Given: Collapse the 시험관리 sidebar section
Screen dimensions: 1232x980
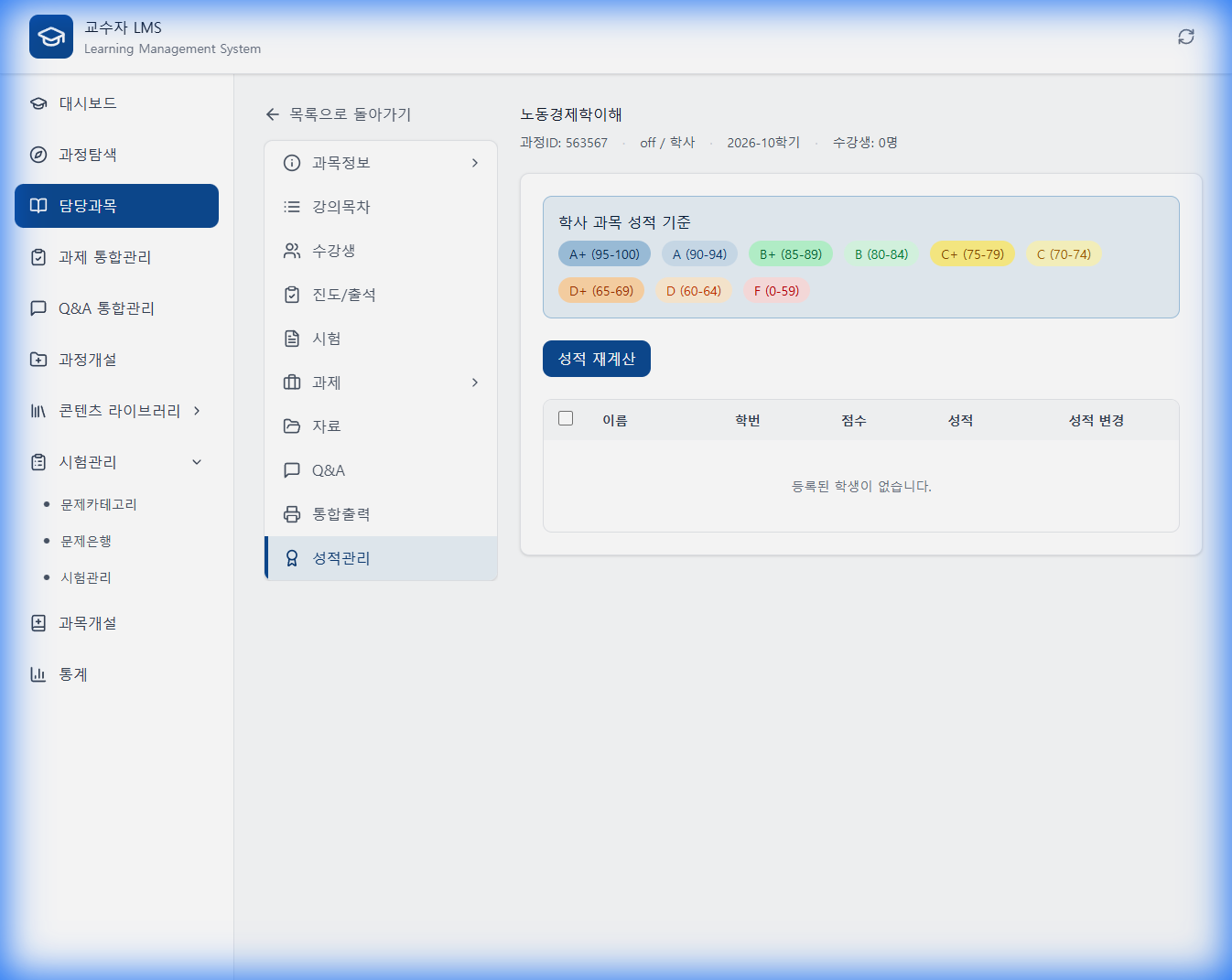Looking at the screenshot, I should coord(197,462).
